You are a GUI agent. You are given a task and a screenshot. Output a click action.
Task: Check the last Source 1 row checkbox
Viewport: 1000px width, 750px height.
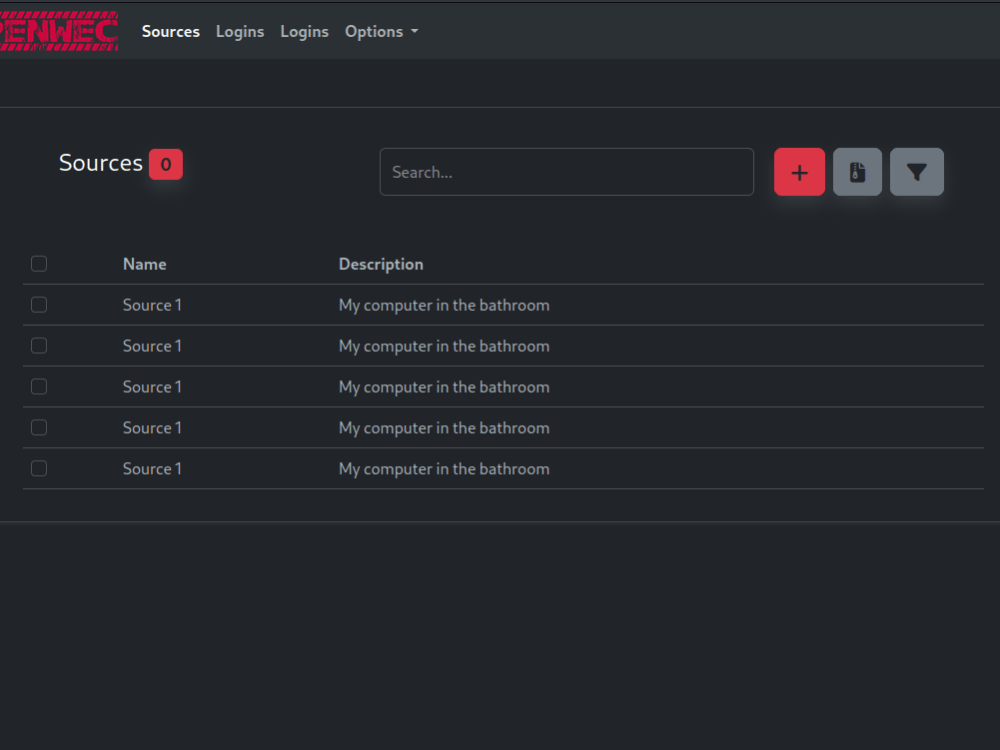38,467
